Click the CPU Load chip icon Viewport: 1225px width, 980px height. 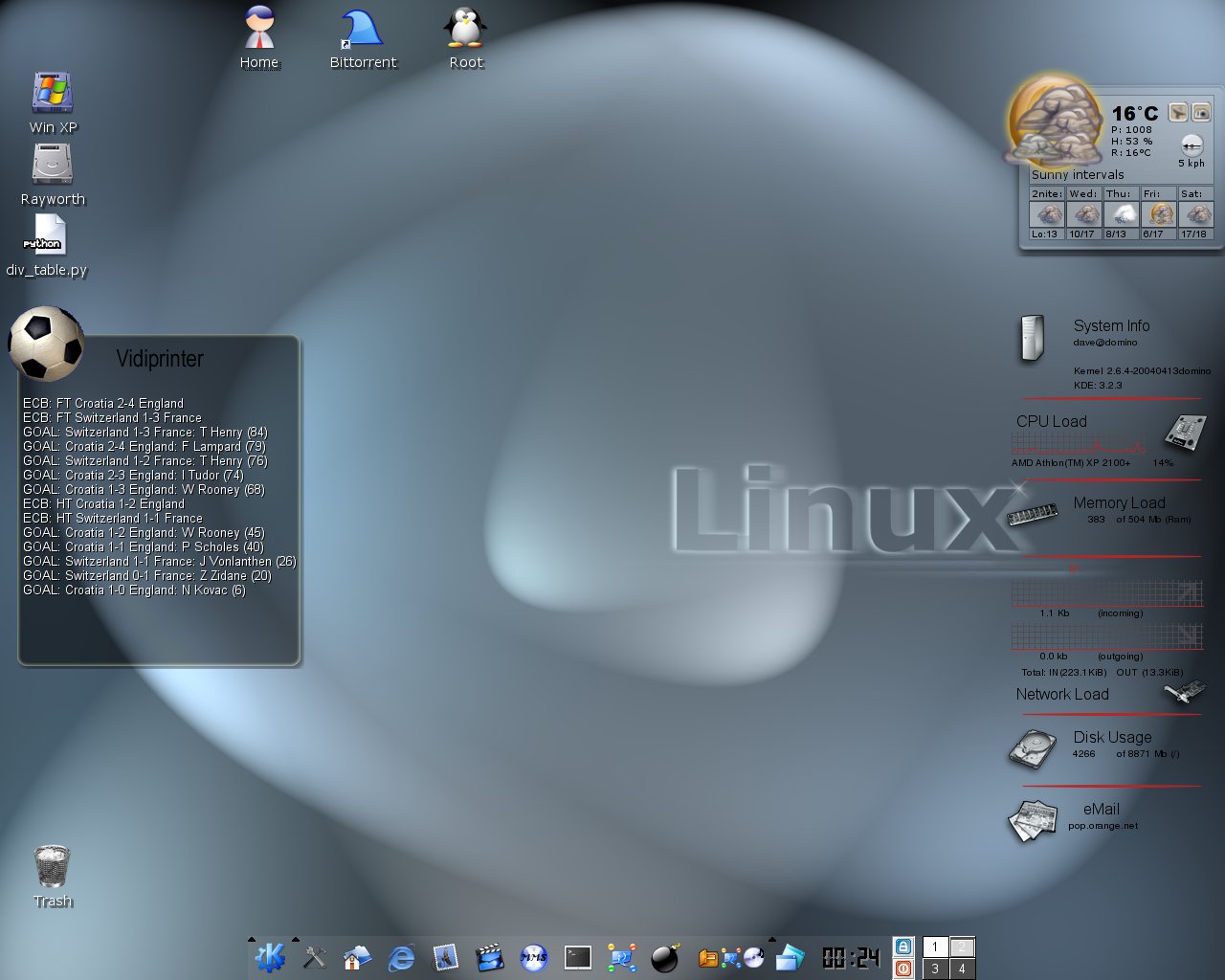(x=1185, y=433)
